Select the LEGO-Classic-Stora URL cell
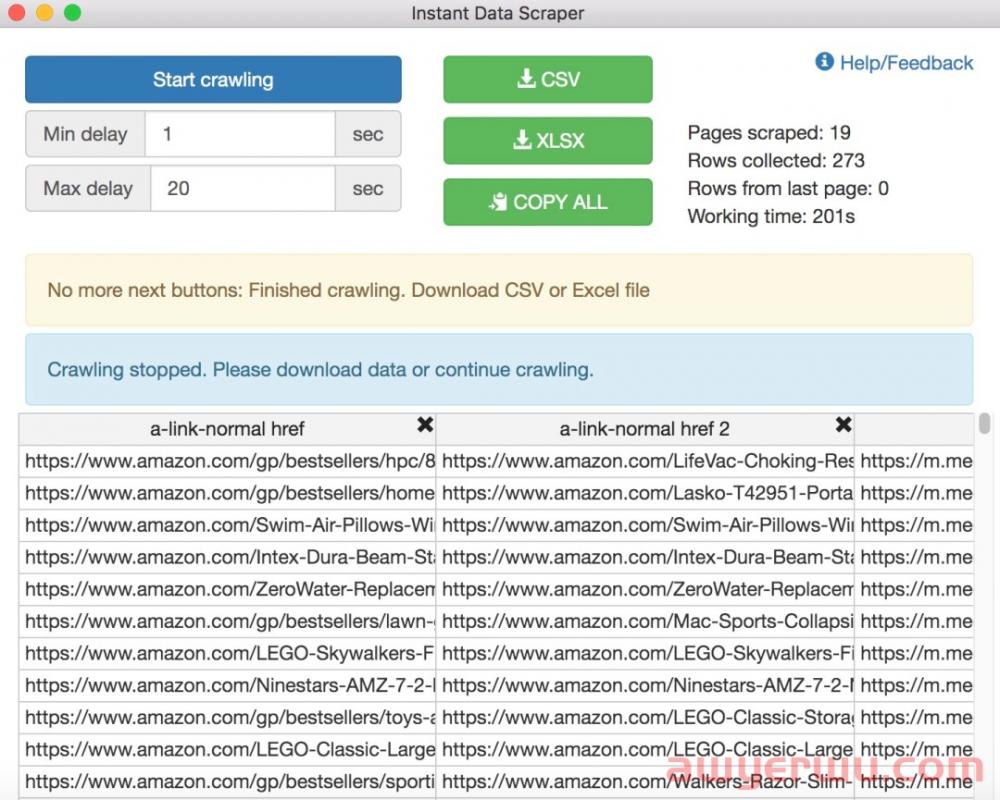Screen dimensions: 1000x800 click(645, 717)
